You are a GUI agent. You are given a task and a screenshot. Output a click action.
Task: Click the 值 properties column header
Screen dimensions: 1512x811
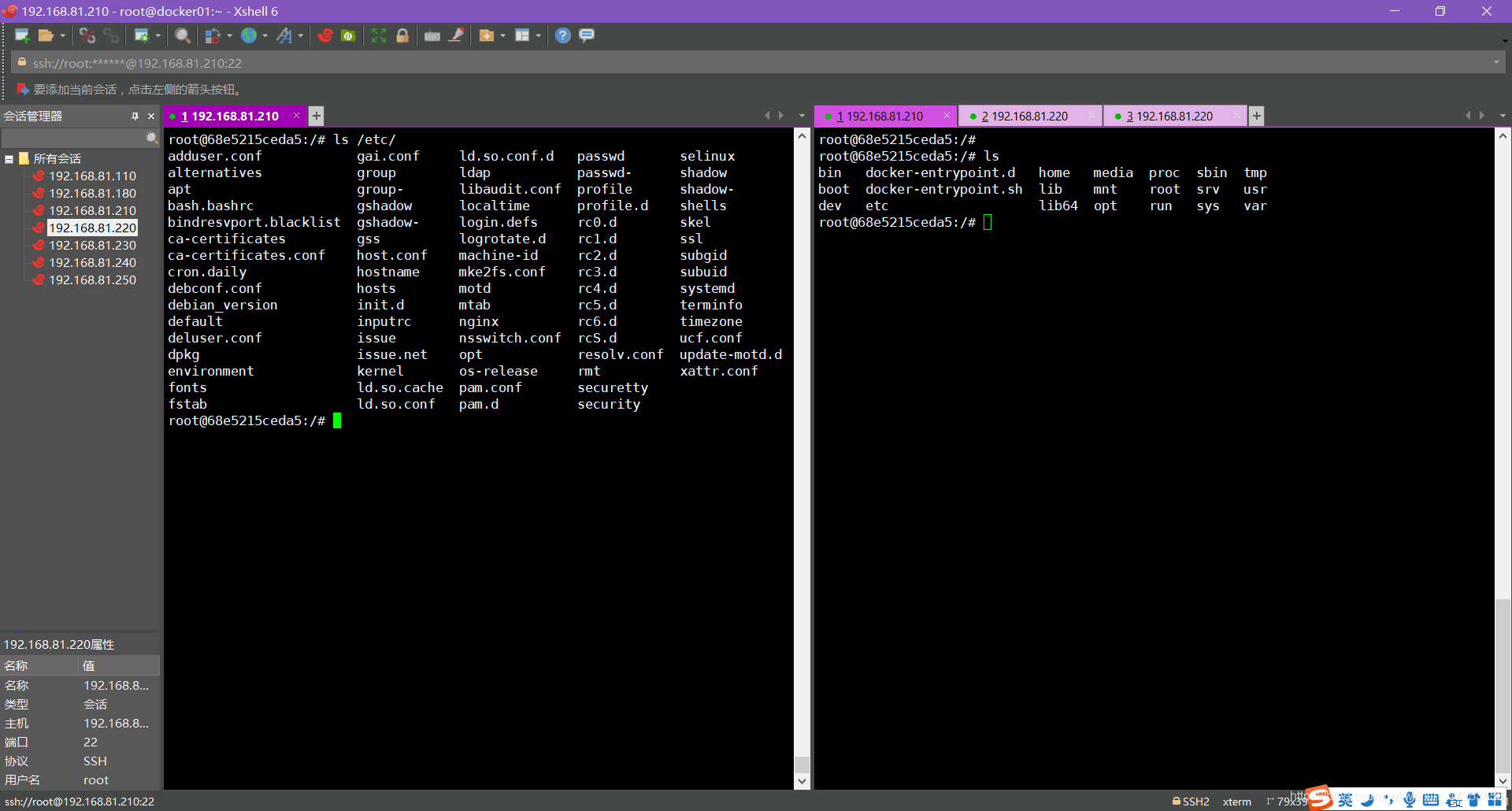[x=120, y=666]
